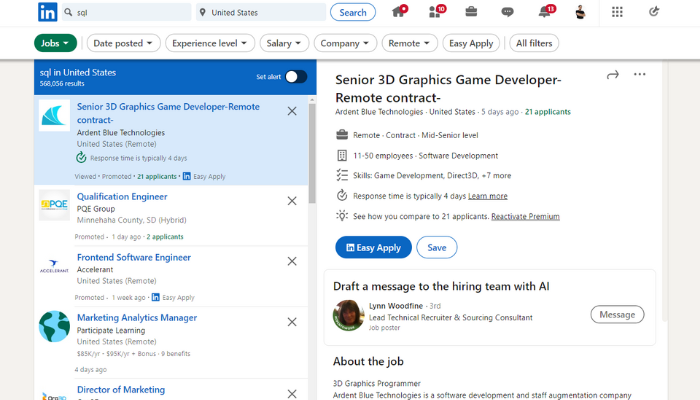Open All filters panel
This screenshot has height=400, width=700.
pos(534,43)
